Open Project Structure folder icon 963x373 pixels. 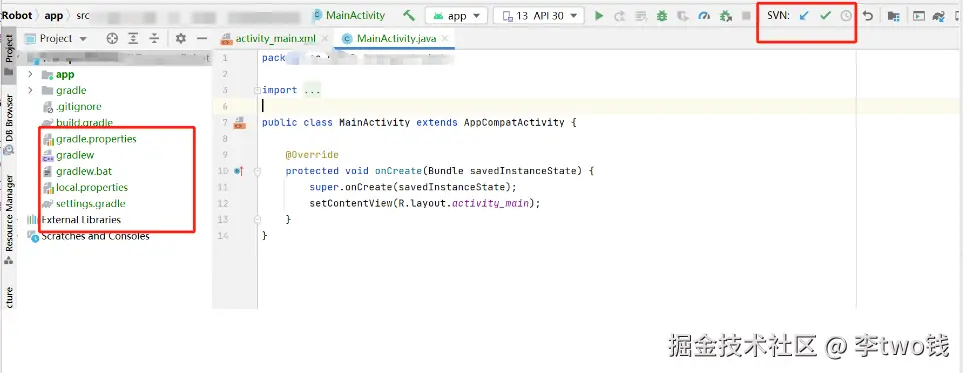point(894,16)
